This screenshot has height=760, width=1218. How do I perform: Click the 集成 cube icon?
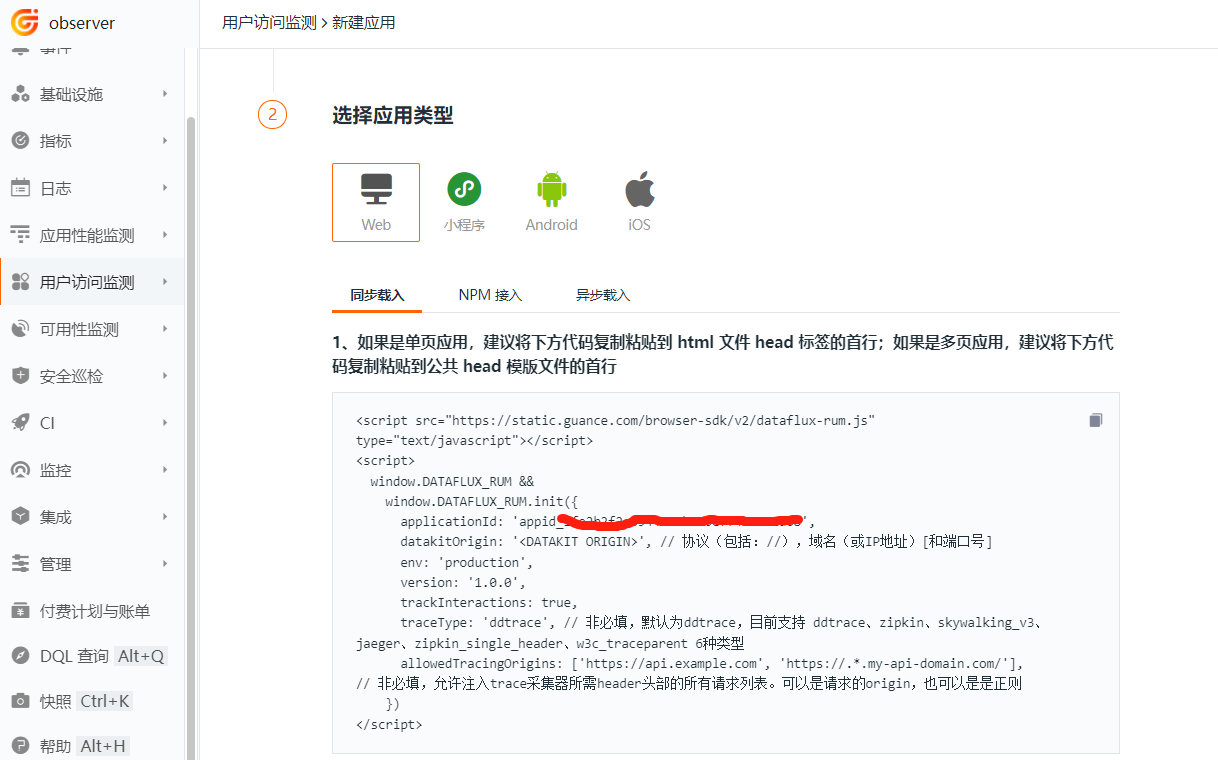point(20,517)
